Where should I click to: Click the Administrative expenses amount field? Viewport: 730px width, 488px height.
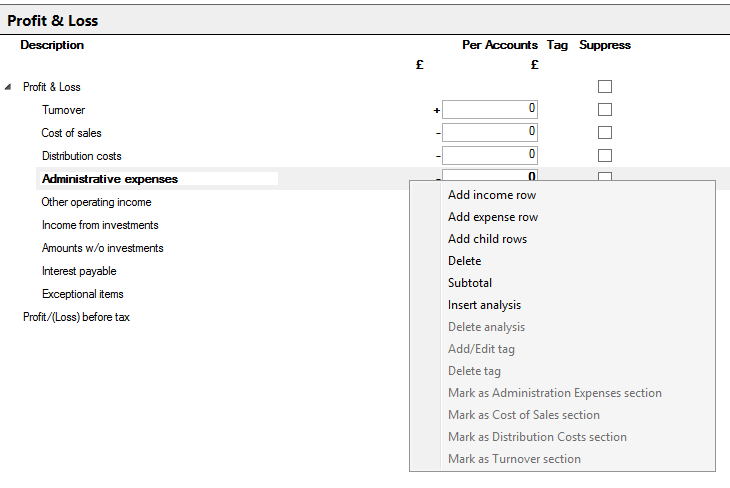pyautogui.click(x=490, y=175)
